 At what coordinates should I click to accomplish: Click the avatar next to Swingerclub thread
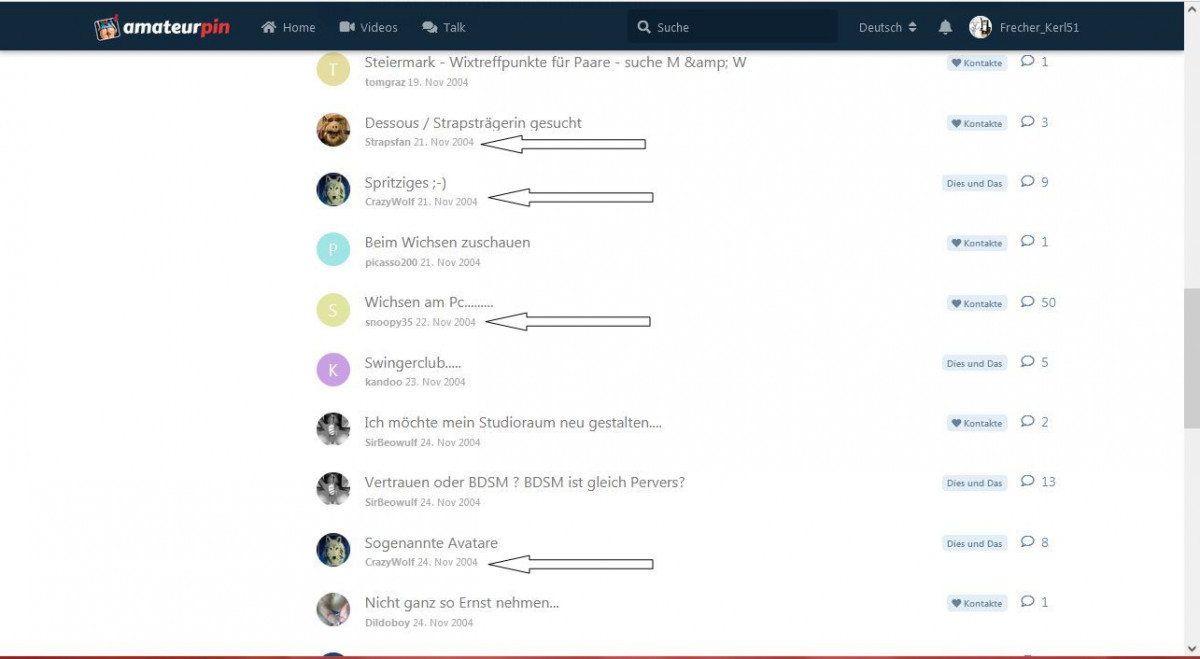(333, 370)
